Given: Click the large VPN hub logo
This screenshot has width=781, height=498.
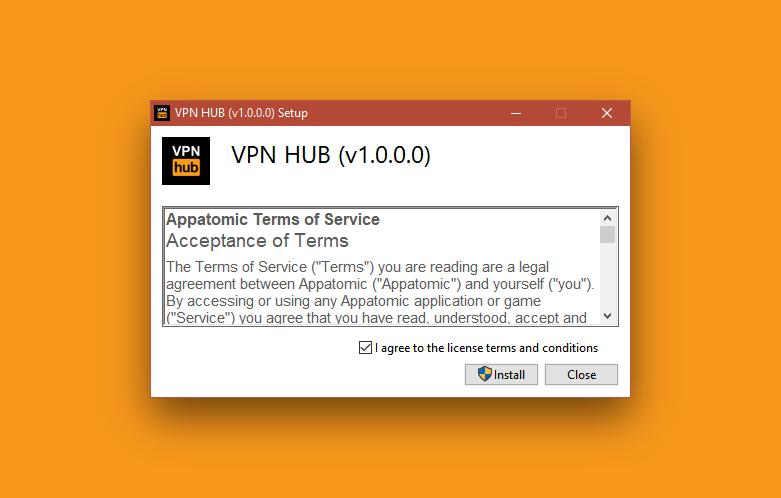Looking at the screenshot, I should pyautogui.click(x=186, y=161).
